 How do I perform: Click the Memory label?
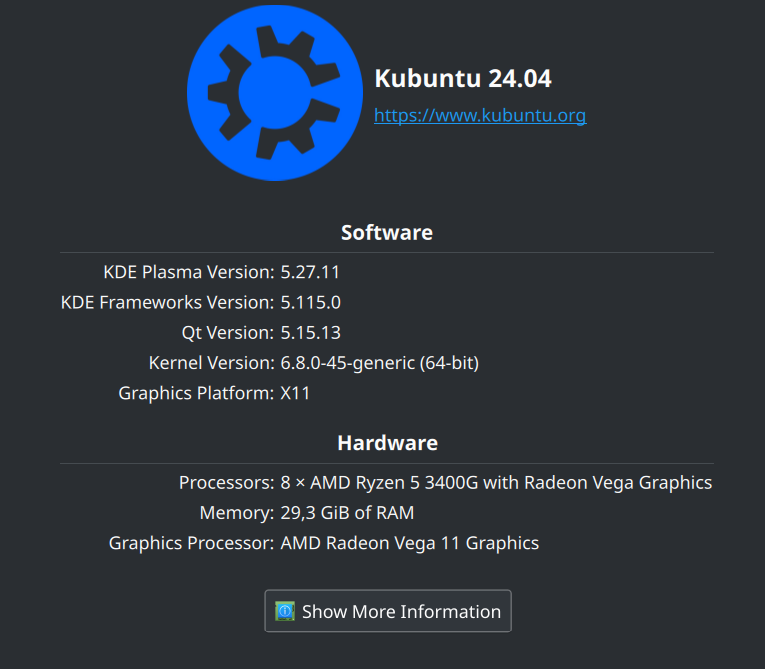(x=237, y=513)
